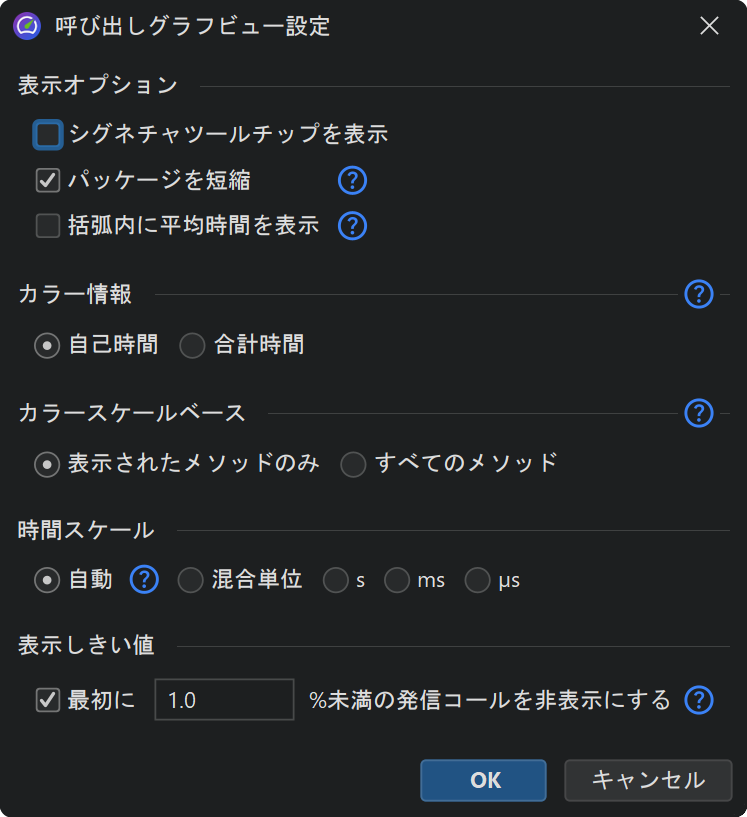Select 混合単位 time scale option
Image resolution: width=747 pixels, height=817 pixels.
pyautogui.click(x=190, y=580)
